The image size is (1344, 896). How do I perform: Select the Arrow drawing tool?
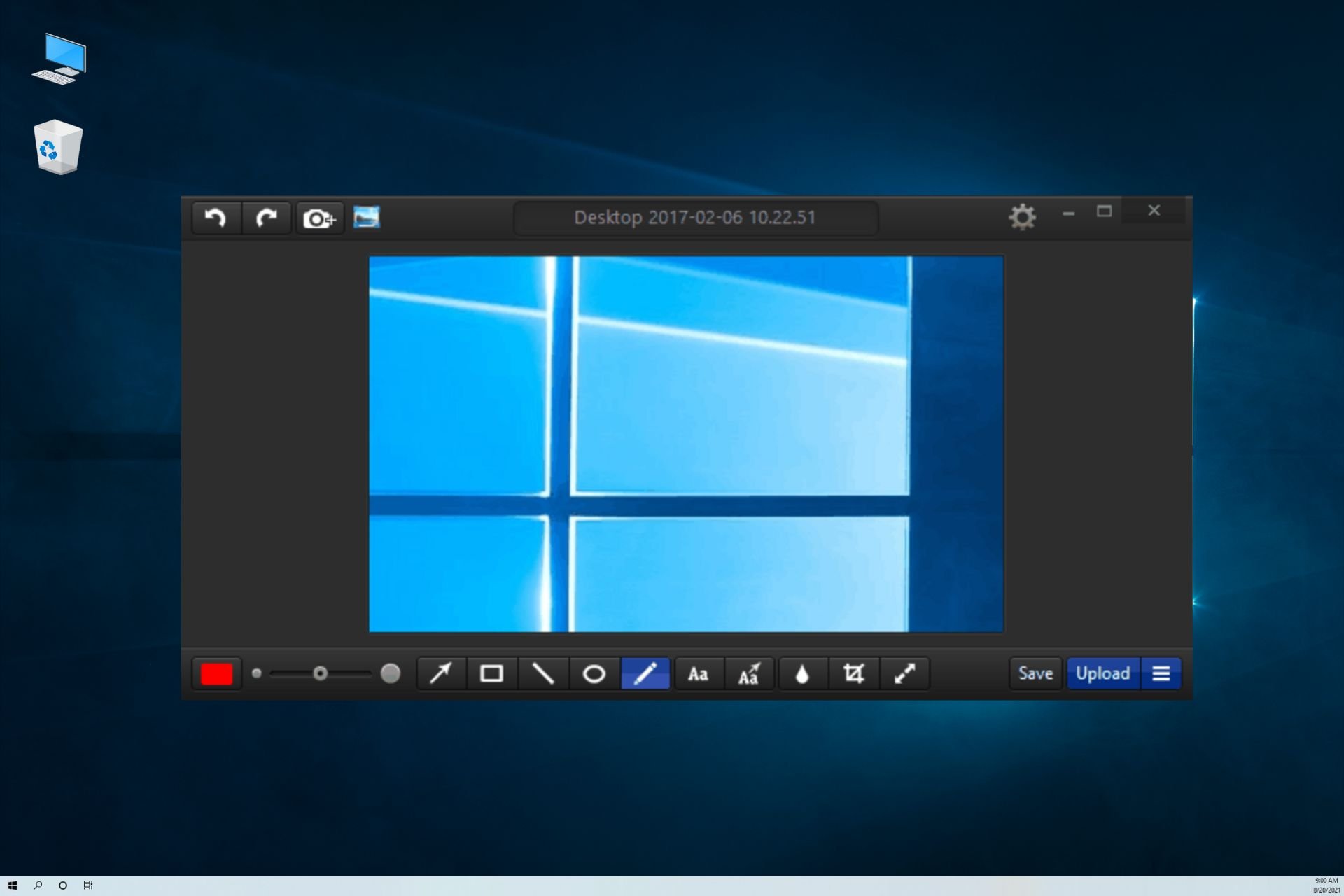coord(441,673)
